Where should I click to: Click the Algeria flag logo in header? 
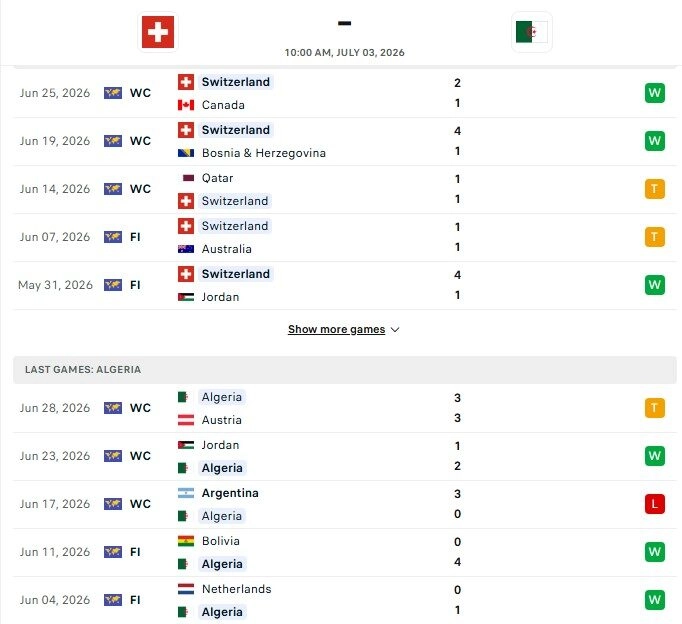point(532,32)
